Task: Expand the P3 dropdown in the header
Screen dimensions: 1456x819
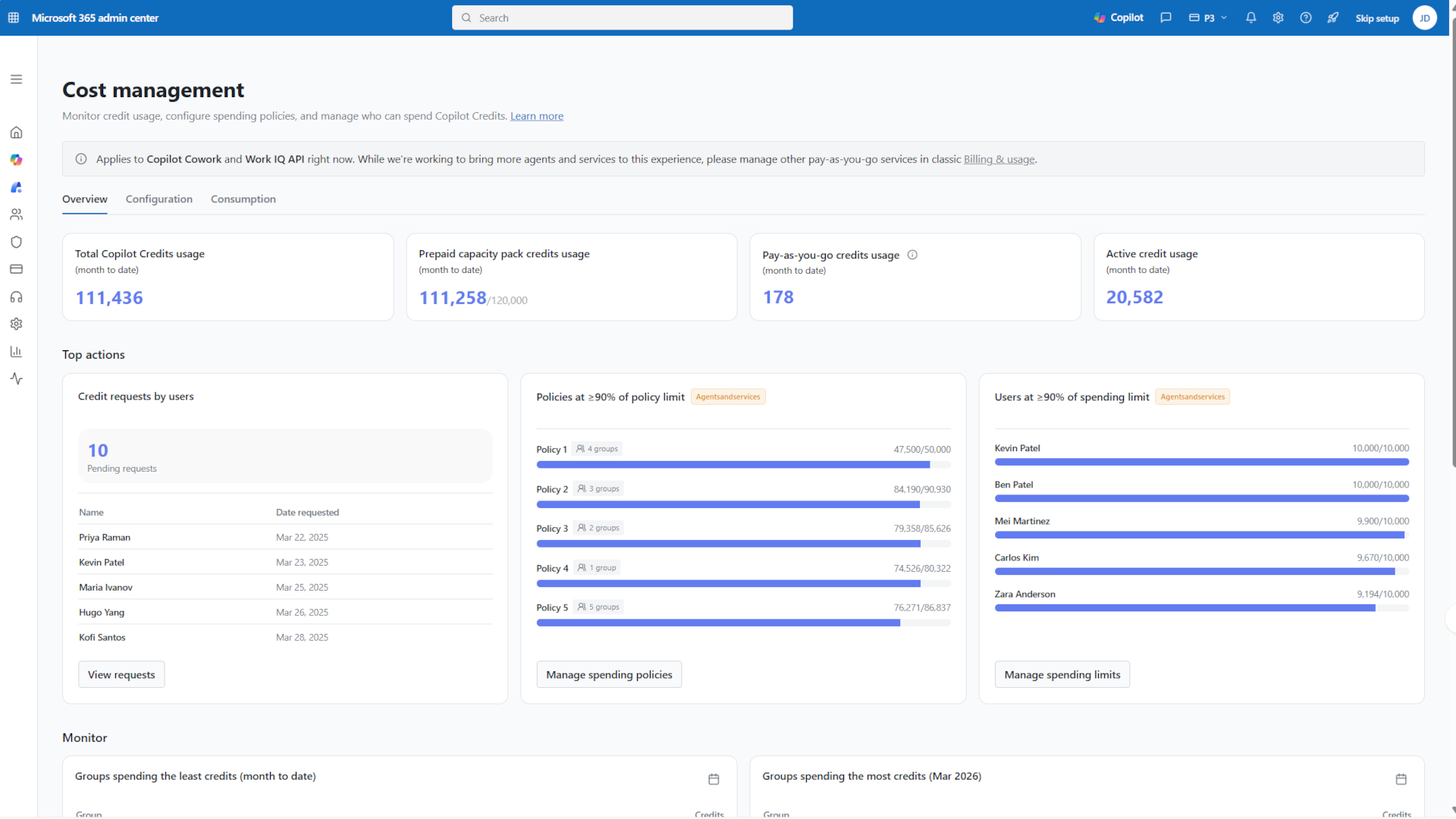Action: pos(1208,17)
